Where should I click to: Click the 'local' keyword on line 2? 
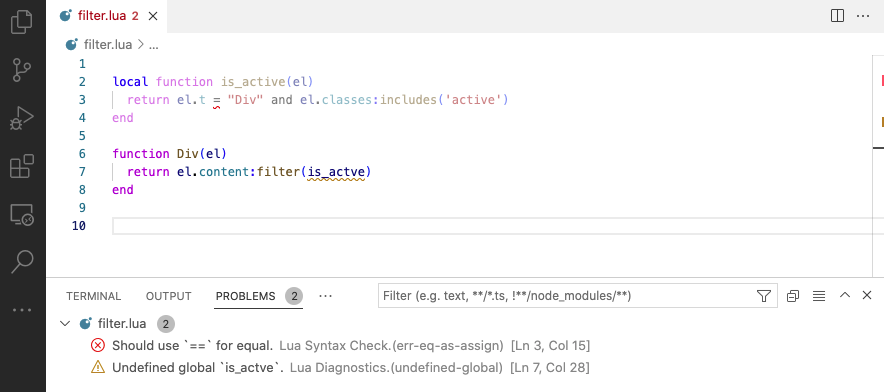click(x=130, y=82)
